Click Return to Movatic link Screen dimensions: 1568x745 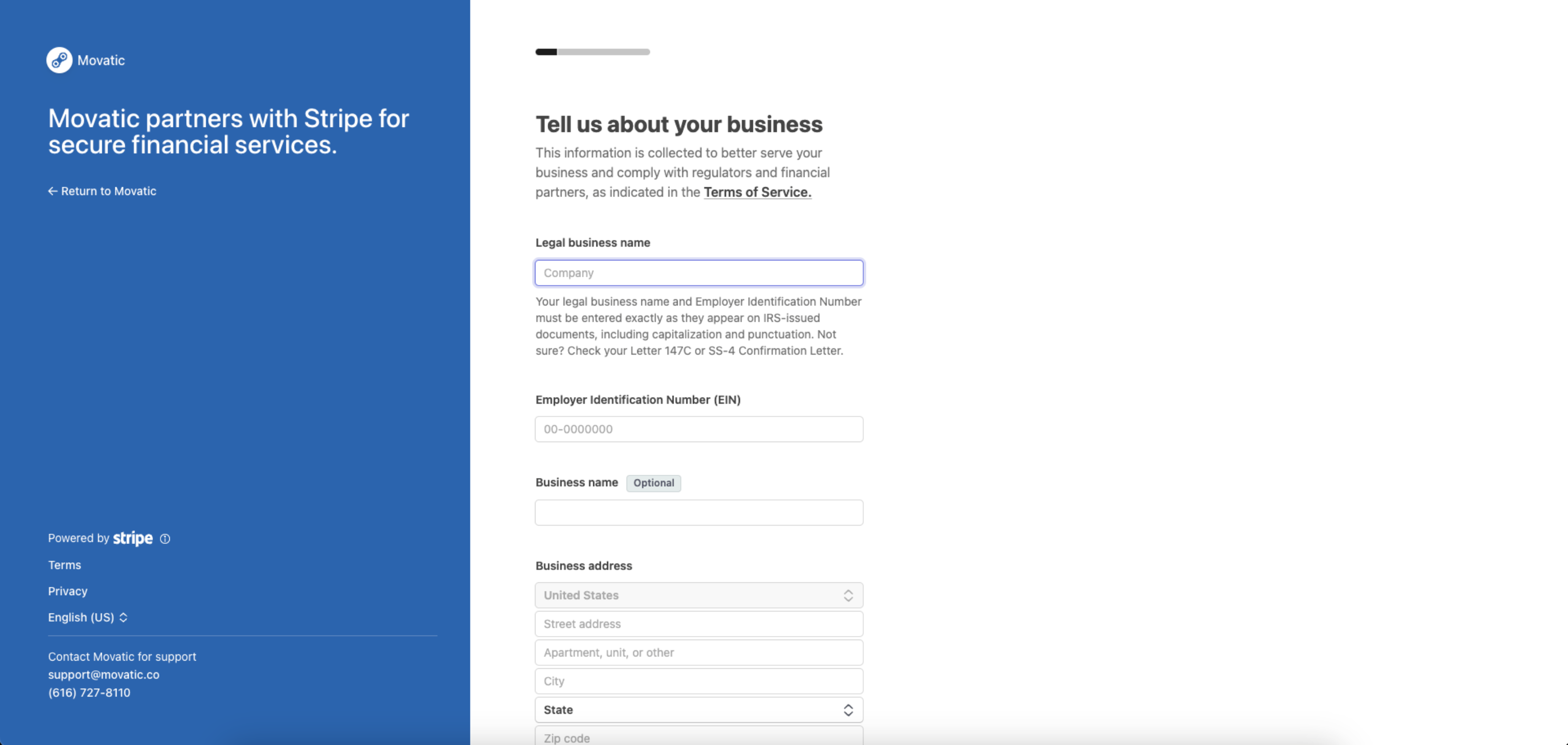click(x=108, y=191)
